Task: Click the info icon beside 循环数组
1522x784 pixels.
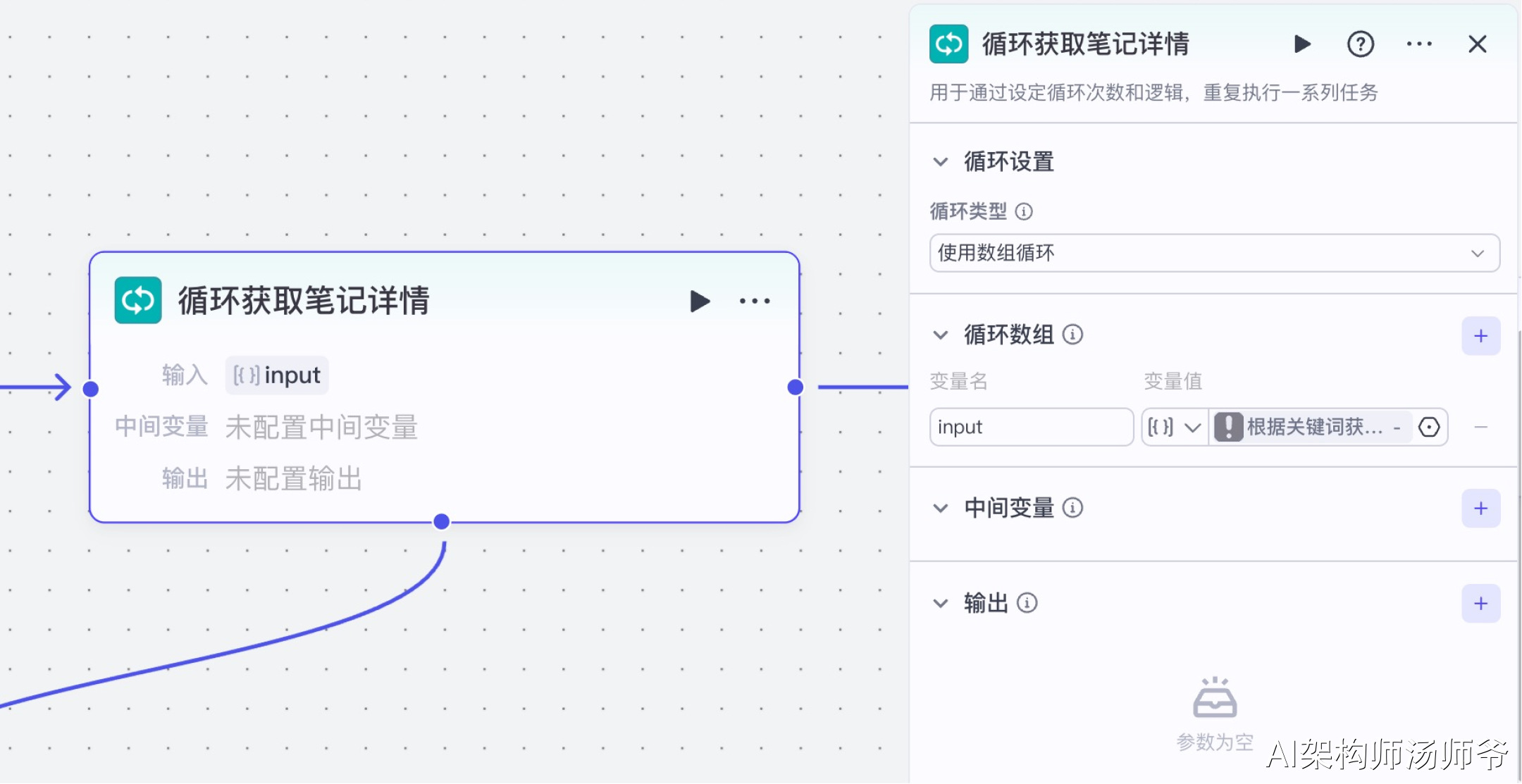Action: click(x=1072, y=335)
